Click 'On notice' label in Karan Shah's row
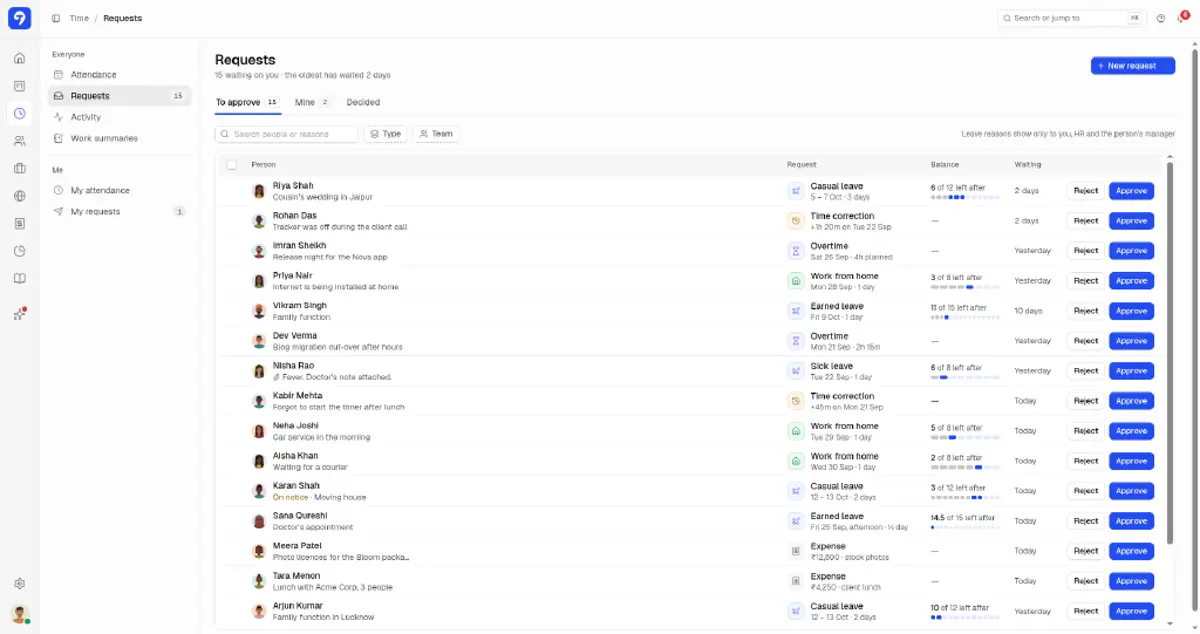Viewport: 1200px width, 634px height. (291, 497)
